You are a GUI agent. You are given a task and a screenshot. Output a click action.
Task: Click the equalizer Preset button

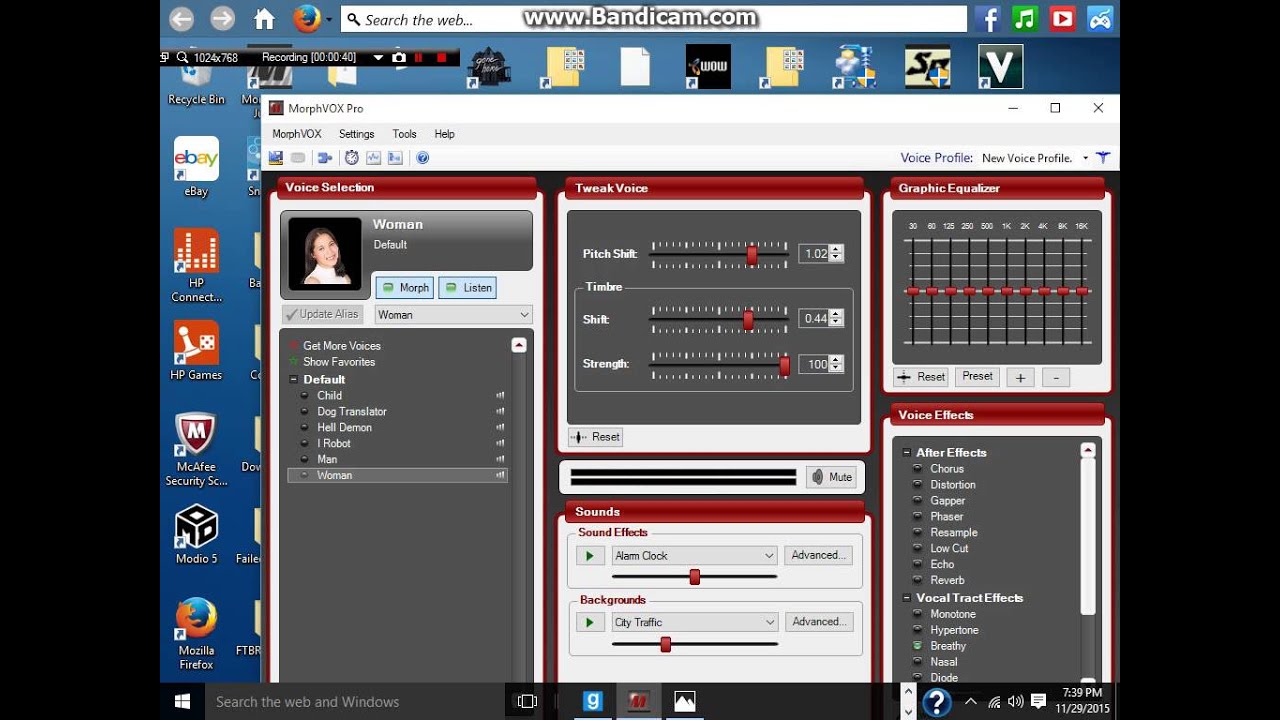pyautogui.click(x=978, y=376)
